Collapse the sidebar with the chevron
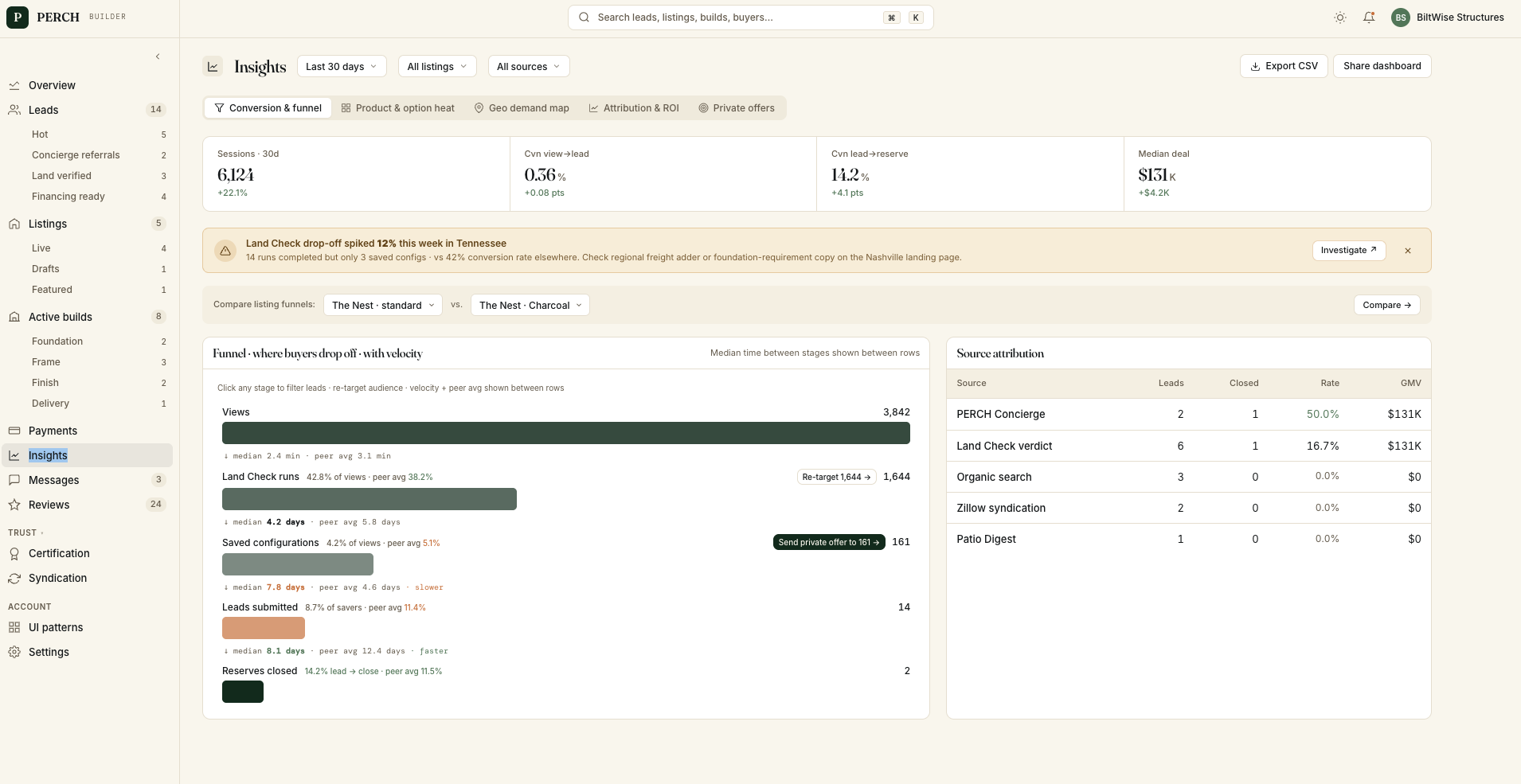1521x784 pixels. (x=158, y=57)
